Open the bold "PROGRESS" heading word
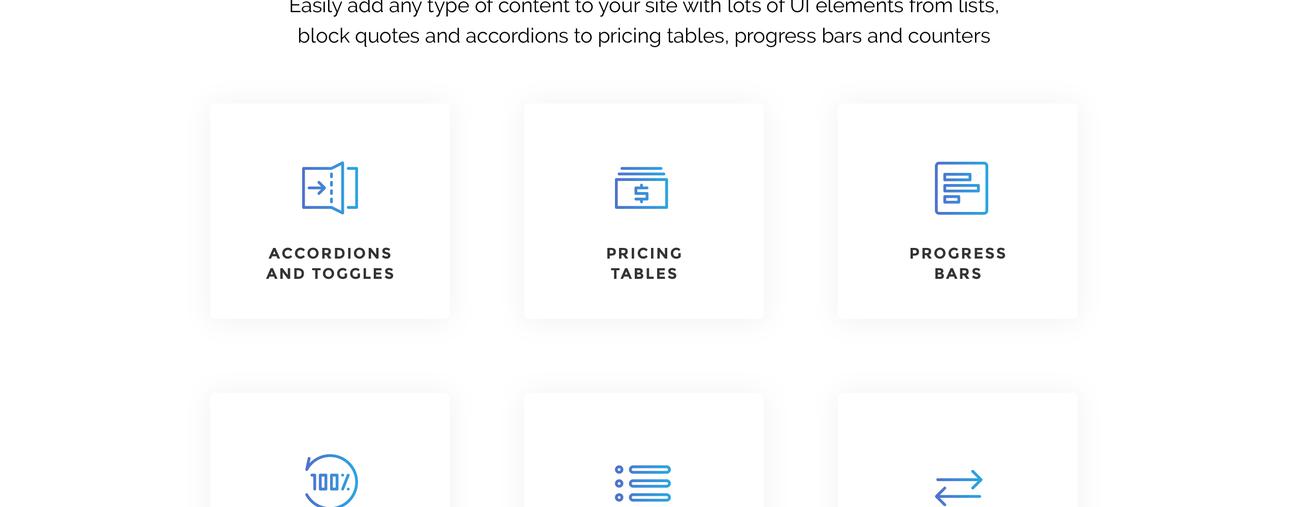The height and width of the screenshot is (507, 1300). click(958, 254)
